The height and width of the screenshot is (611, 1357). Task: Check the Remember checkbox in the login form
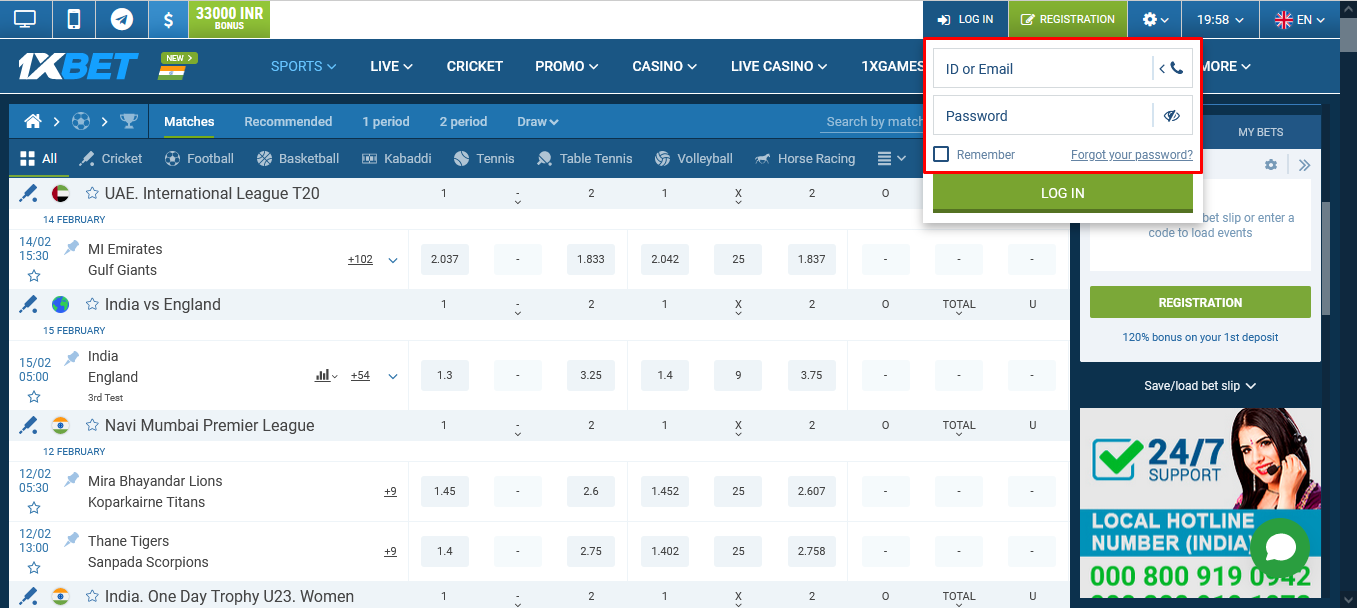(x=940, y=154)
